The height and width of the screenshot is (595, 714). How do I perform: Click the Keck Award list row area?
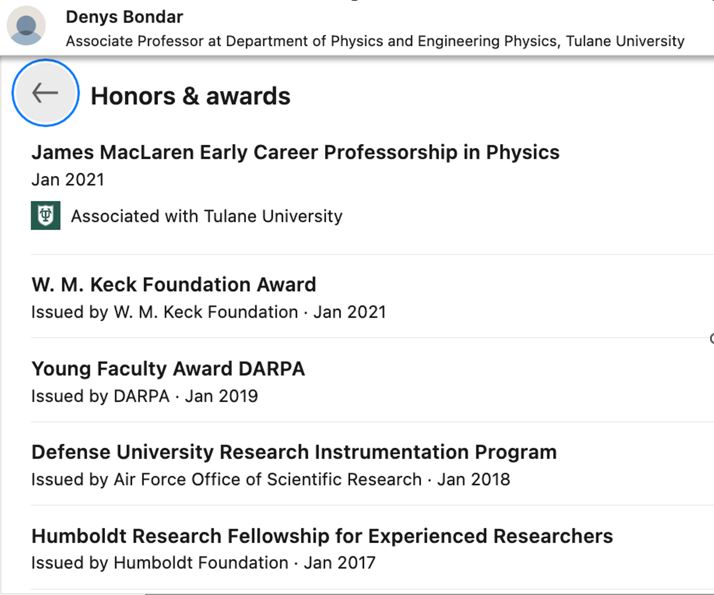click(372, 297)
